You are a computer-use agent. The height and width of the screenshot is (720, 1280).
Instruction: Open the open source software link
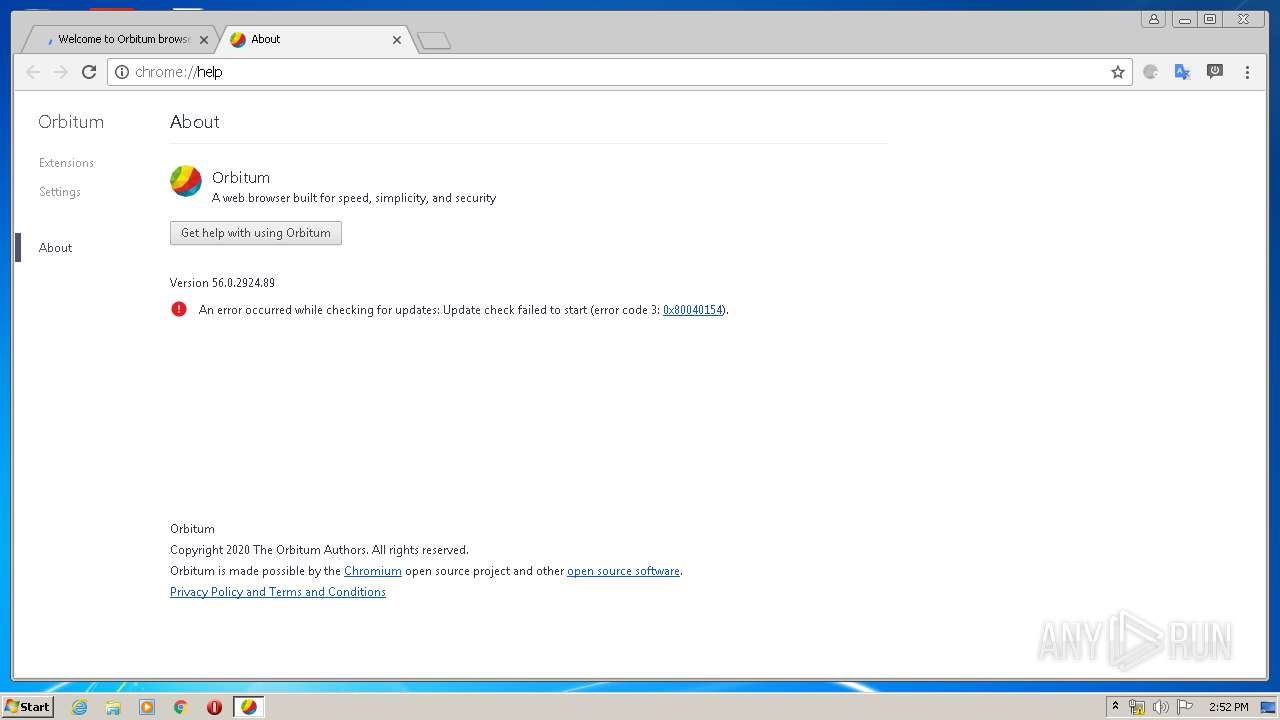pos(623,571)
